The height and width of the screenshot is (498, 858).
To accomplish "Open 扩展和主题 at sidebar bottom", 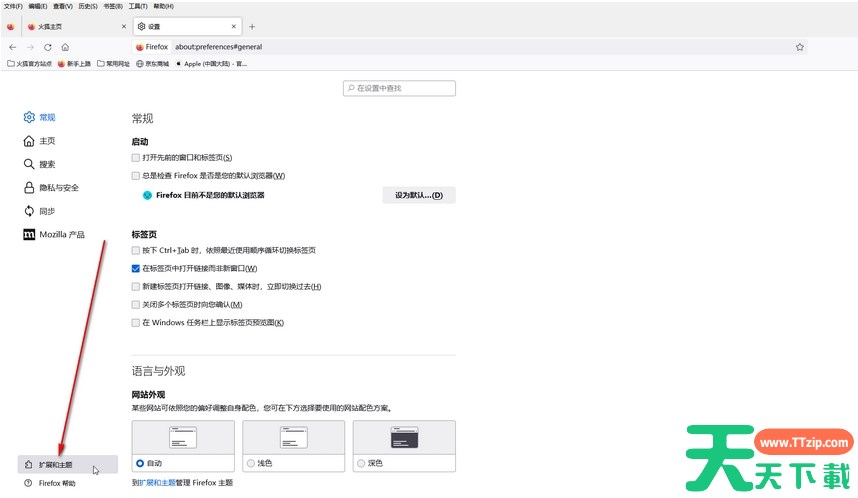I will point(56,465).
